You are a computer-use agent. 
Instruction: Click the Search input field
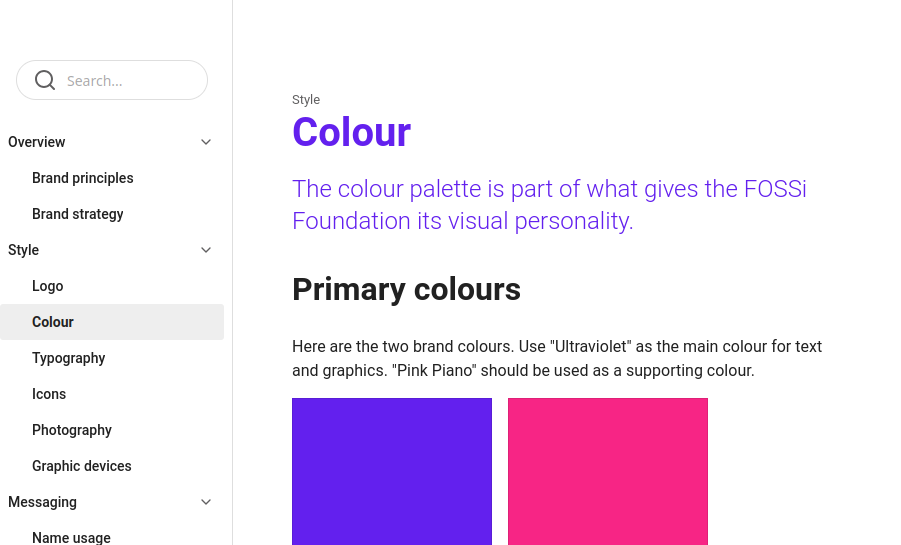(130, 81)
